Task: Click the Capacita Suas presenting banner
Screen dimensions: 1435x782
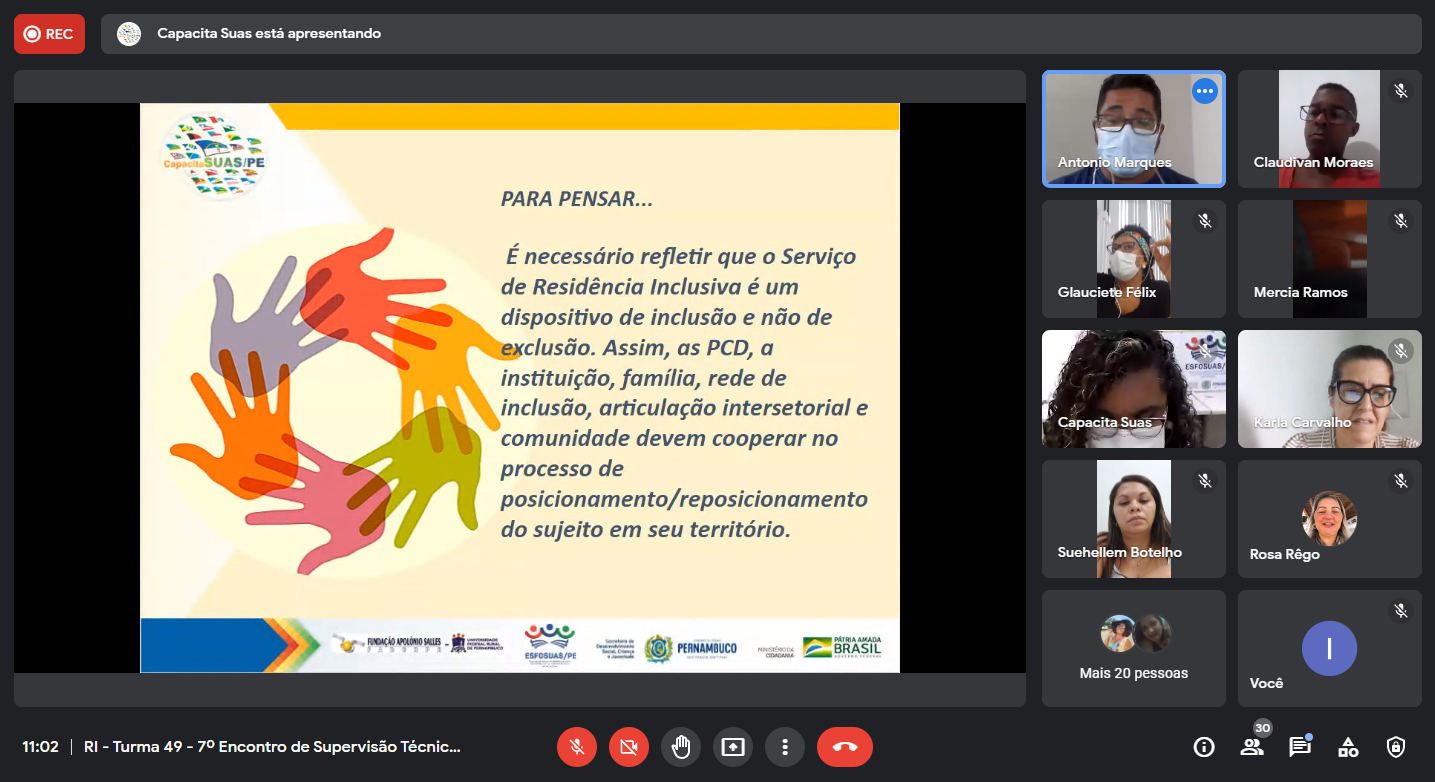Action: 760,34
